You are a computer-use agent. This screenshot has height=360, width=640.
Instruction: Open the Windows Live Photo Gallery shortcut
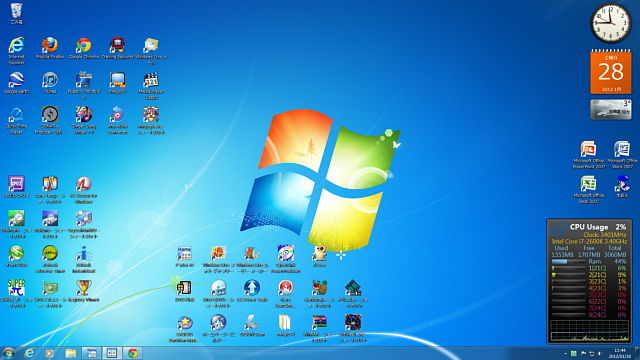pos(218,259)
